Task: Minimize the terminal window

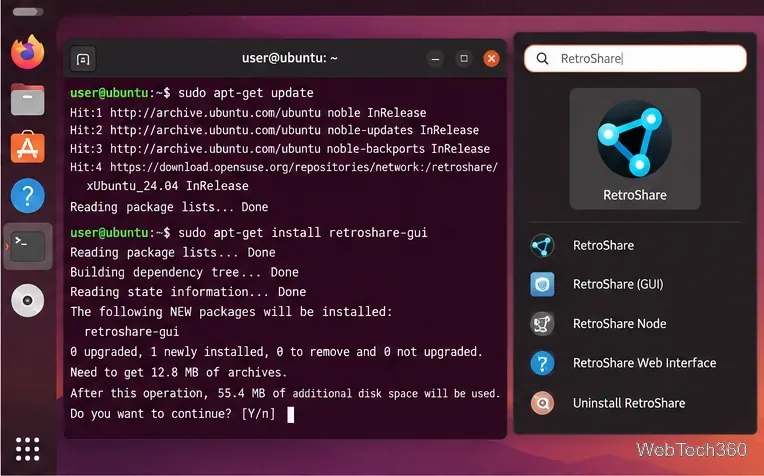Action: (435, 59)
